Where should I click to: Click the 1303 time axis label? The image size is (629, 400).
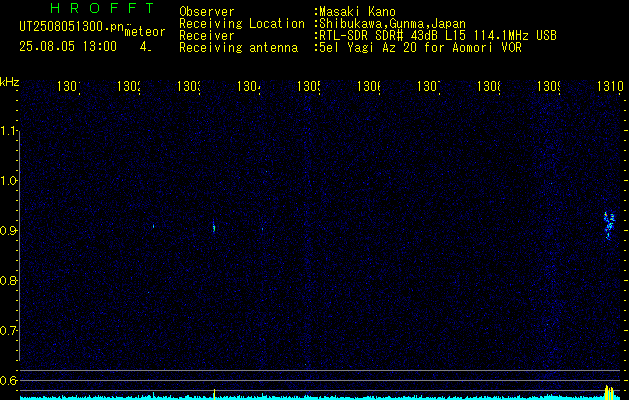[189, 86]
